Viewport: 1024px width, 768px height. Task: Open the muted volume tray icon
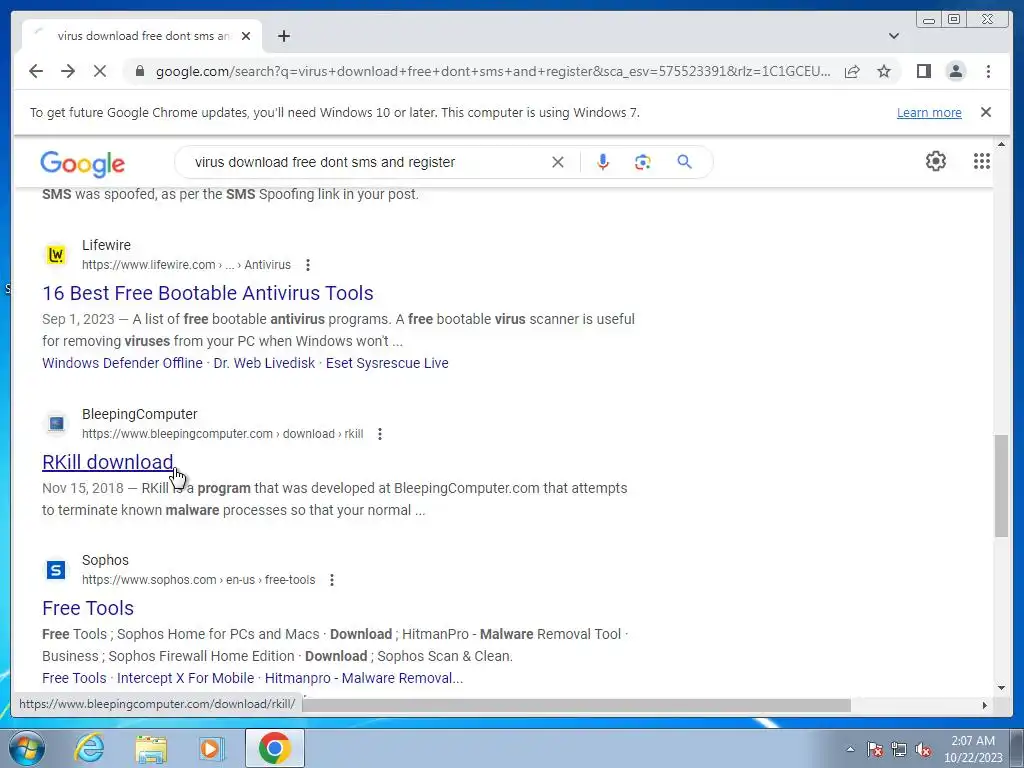pyautogui.click(x=923, y=749)
